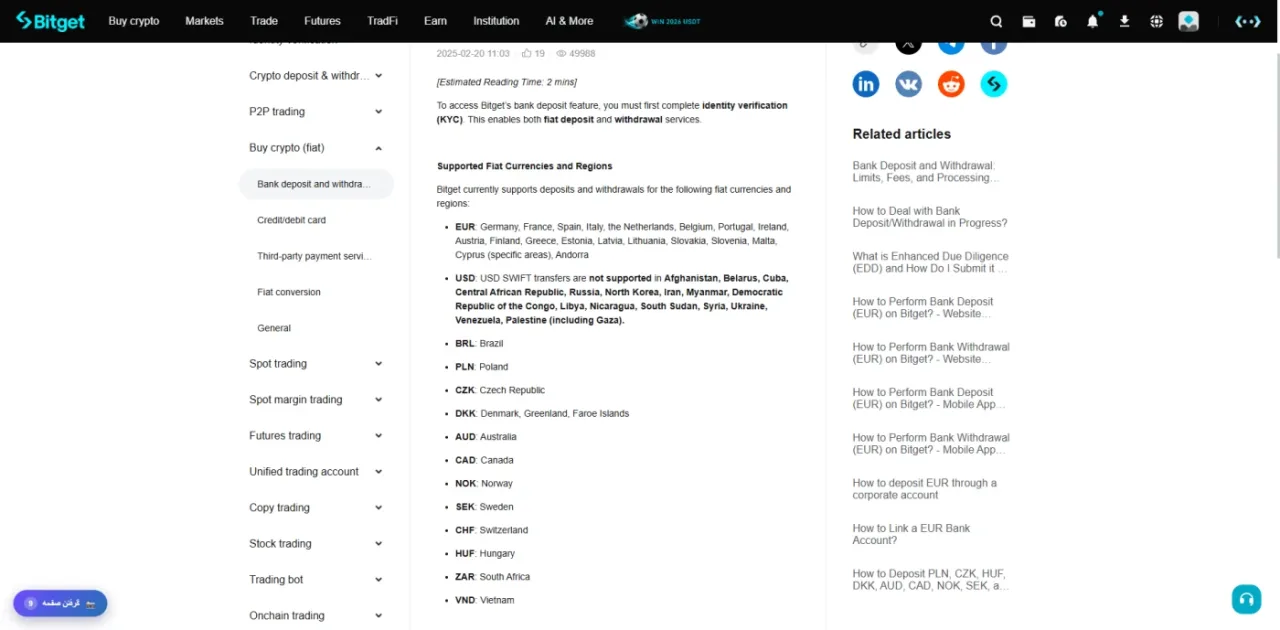
Task: Open the AI & More menu
Action: tap(569, 21)
